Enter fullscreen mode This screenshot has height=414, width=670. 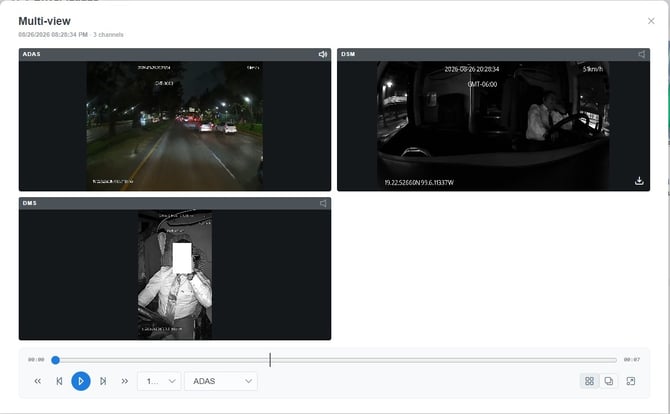click(x=631, y=381)
